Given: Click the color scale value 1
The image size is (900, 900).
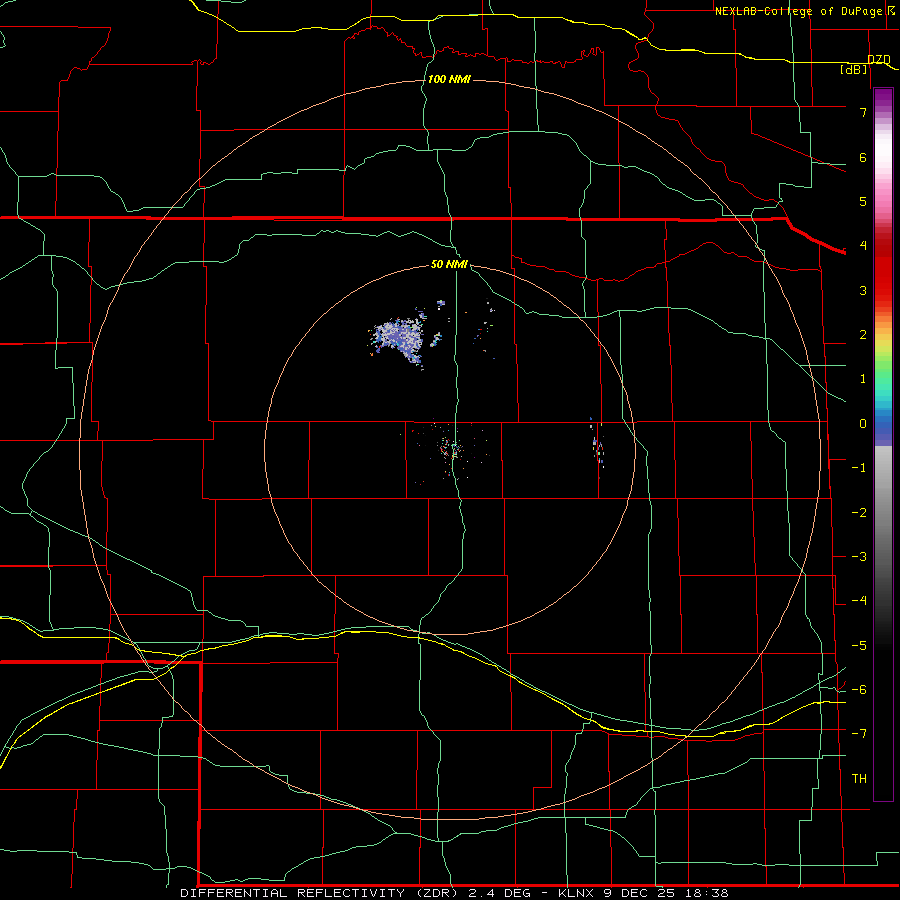Looking at the screenshot, I should pos(863,379).
